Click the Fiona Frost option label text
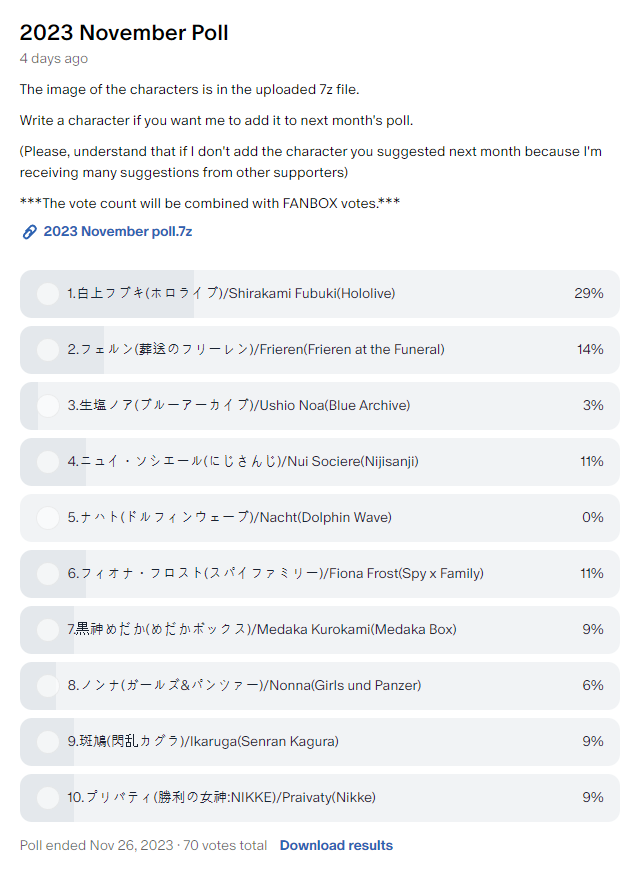This screenshot has height=872, width=633. click(x=275, y=574)
